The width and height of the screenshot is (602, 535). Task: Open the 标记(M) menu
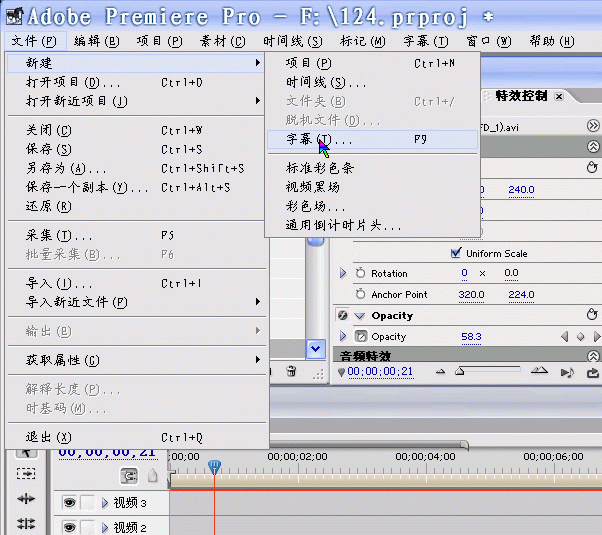click(363, 41)
